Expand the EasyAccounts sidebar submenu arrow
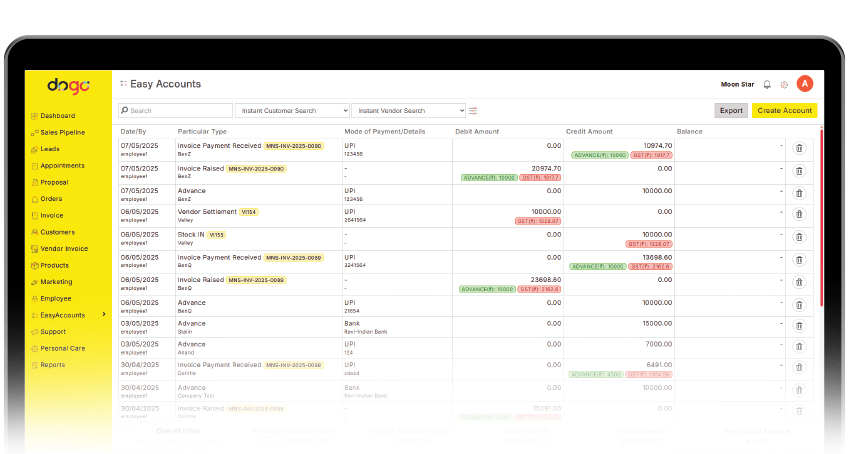Viewport: 850px width, 454px height. pyautogui.click(x=104, y=315)
